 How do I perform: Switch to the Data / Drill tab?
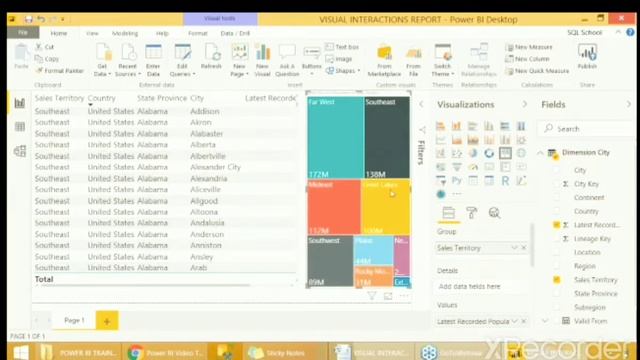coord(235,33)
